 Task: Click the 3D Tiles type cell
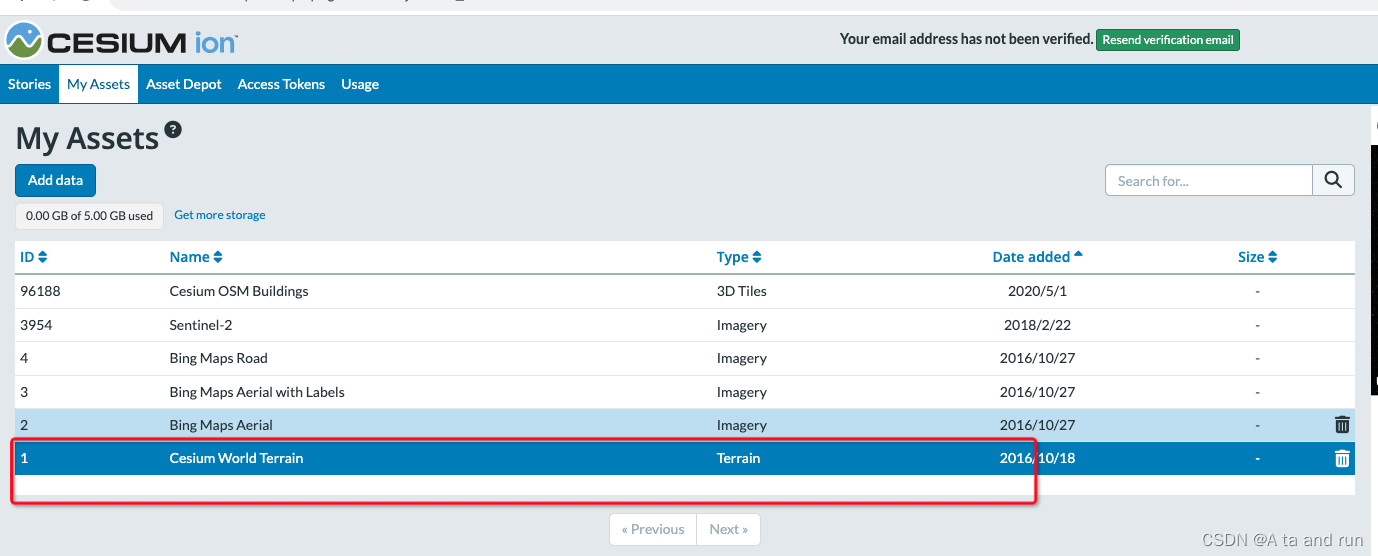click(742, 291)
